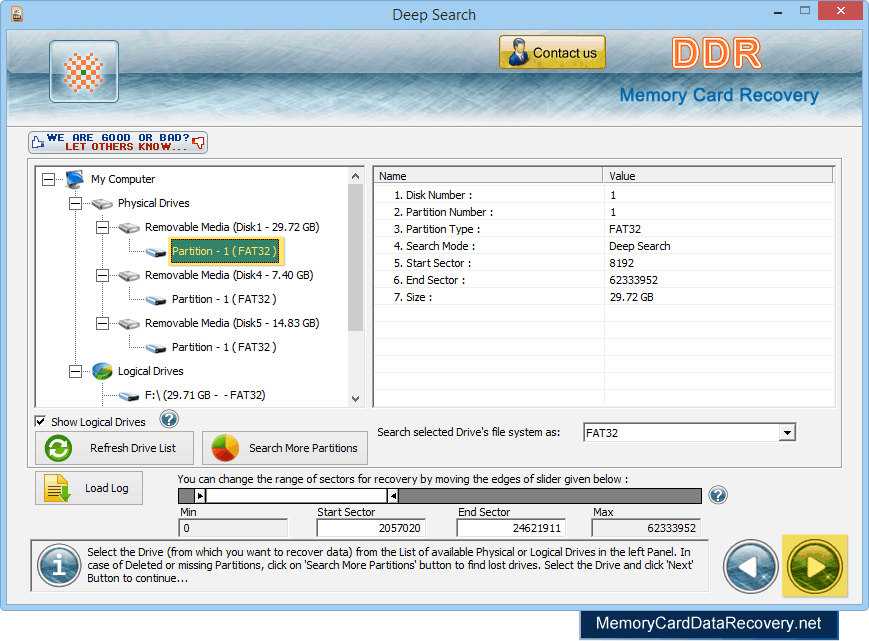Viewport: 869px width, 641px height.
Task: Select Removable Media (Disk1 - 29.72 GB)
Action: click(232, 227)
